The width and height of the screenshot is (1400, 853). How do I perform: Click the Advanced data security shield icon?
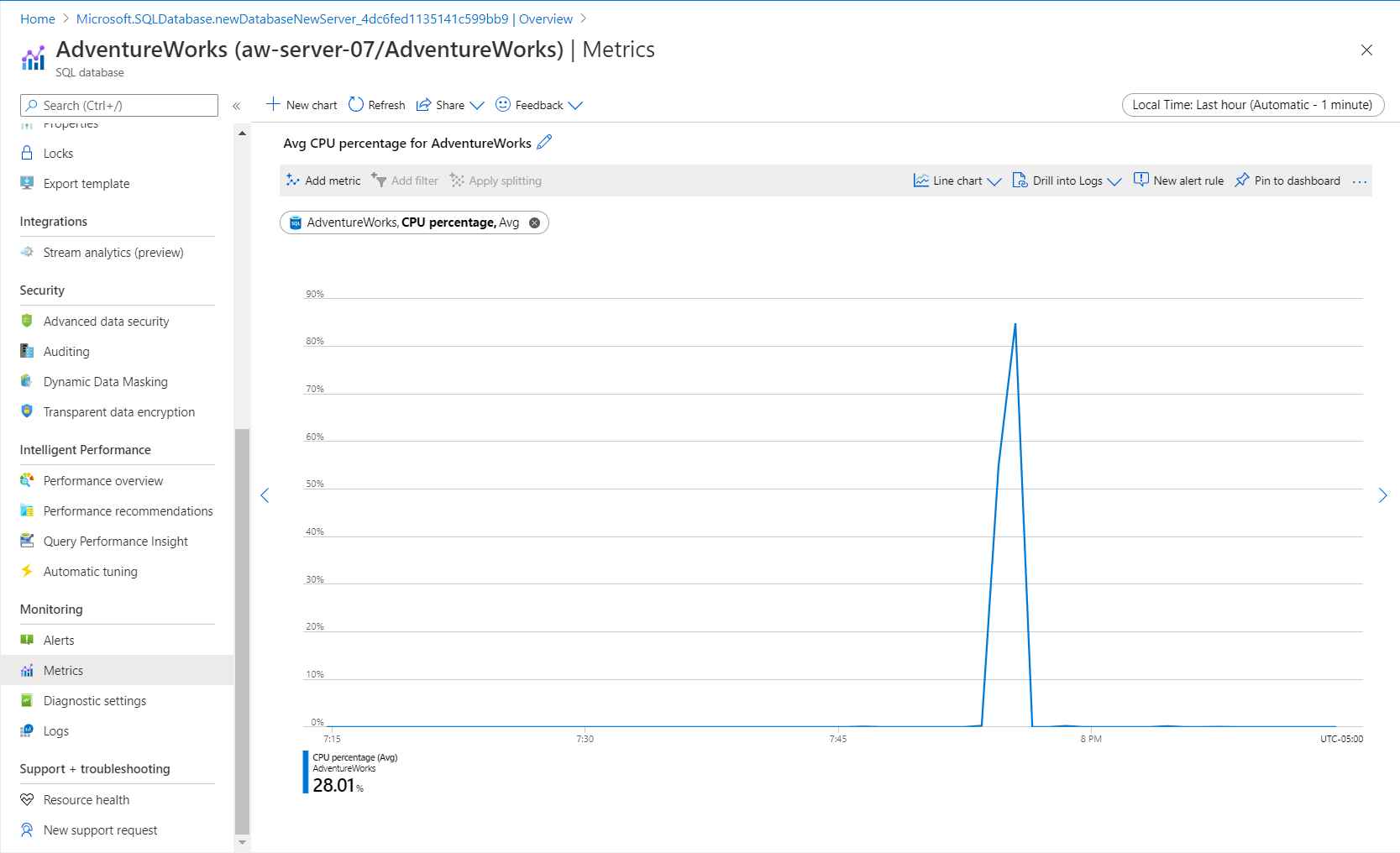[27, 321]
